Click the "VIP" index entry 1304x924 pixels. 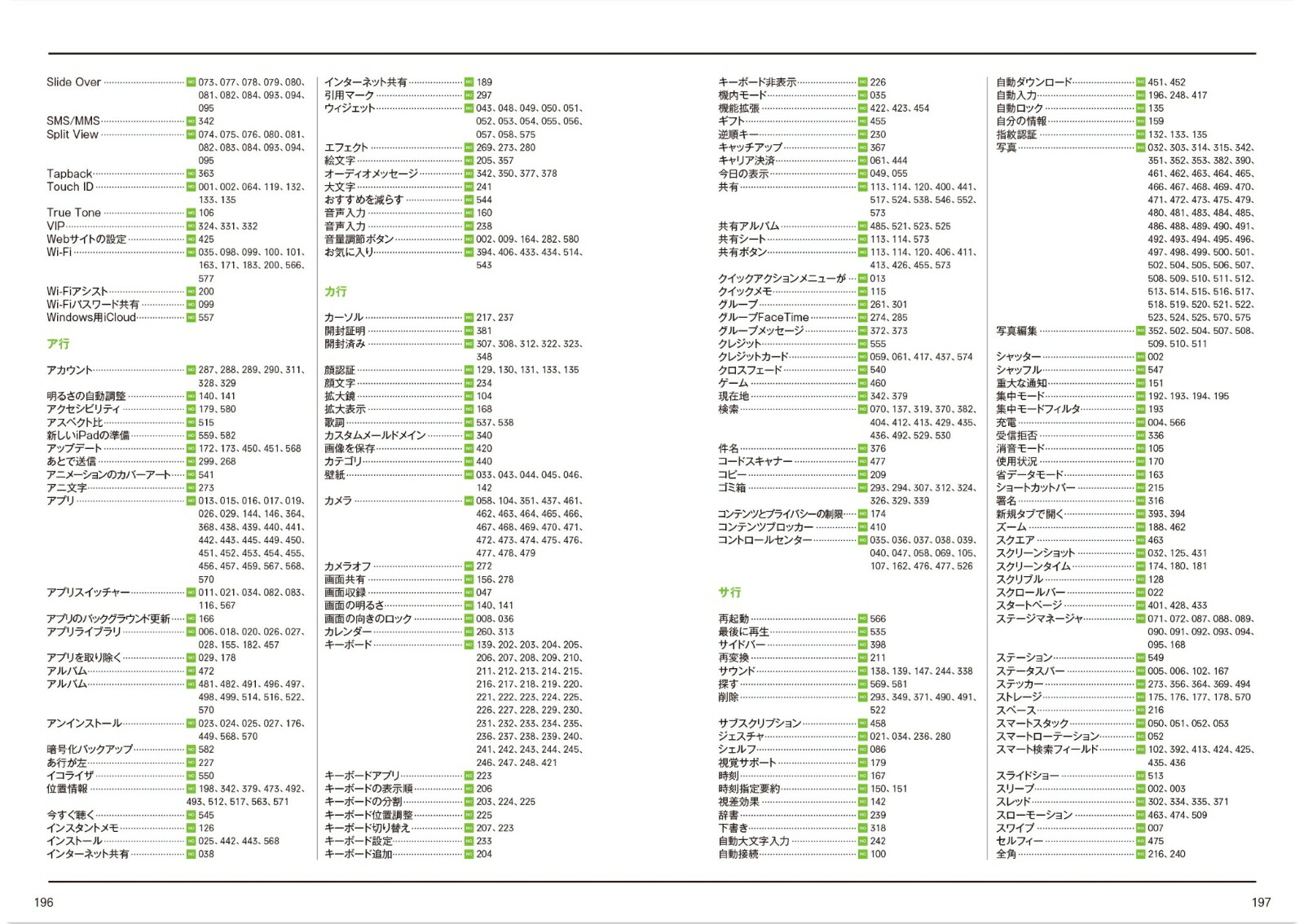[x=55, y=226]
